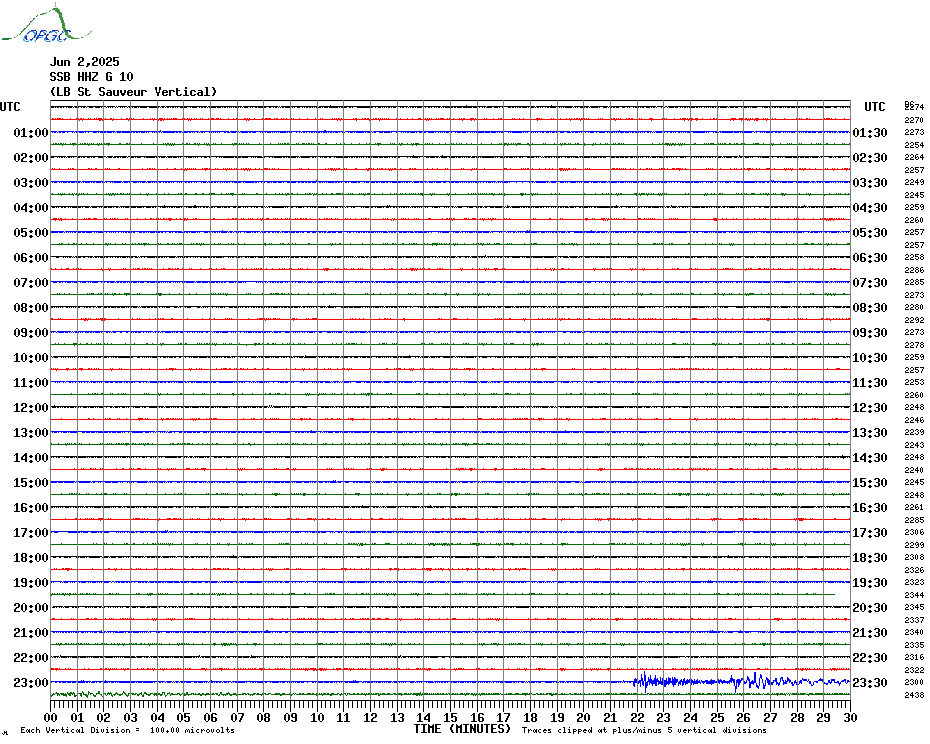
Task: Click the right 'UTC' axis label
Action: [x=874, y=107]
